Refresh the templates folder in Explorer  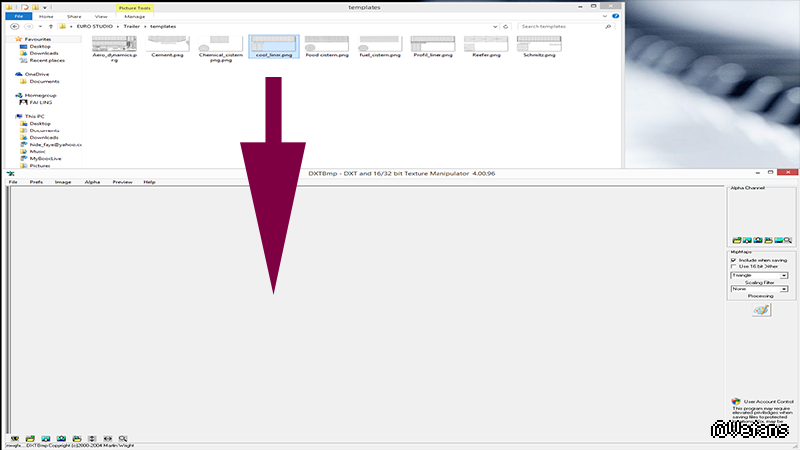coord(506,27)
